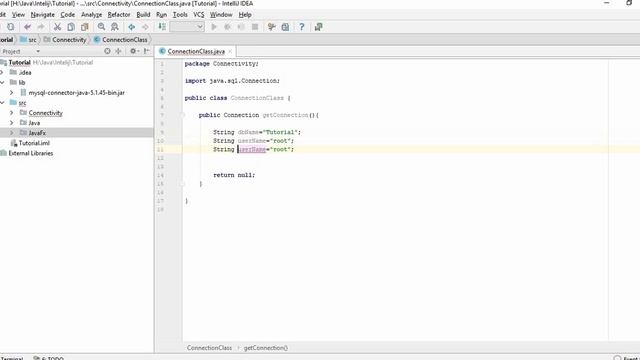
Task: Select External Libraries node
Action: (31, 153)
